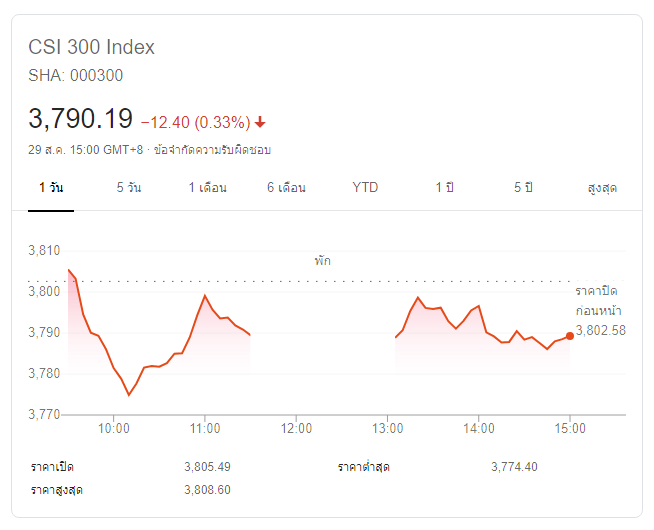Switch chart to YTD

click(365, 188)
